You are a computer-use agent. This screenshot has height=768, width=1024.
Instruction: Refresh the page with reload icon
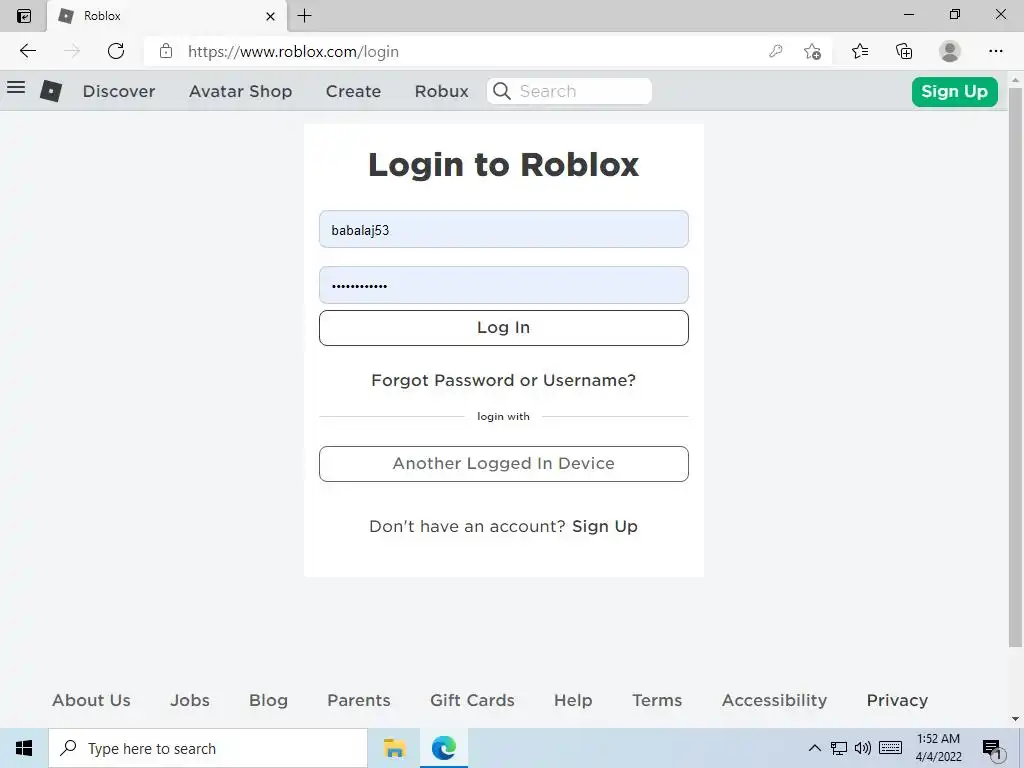coord(116,51)
